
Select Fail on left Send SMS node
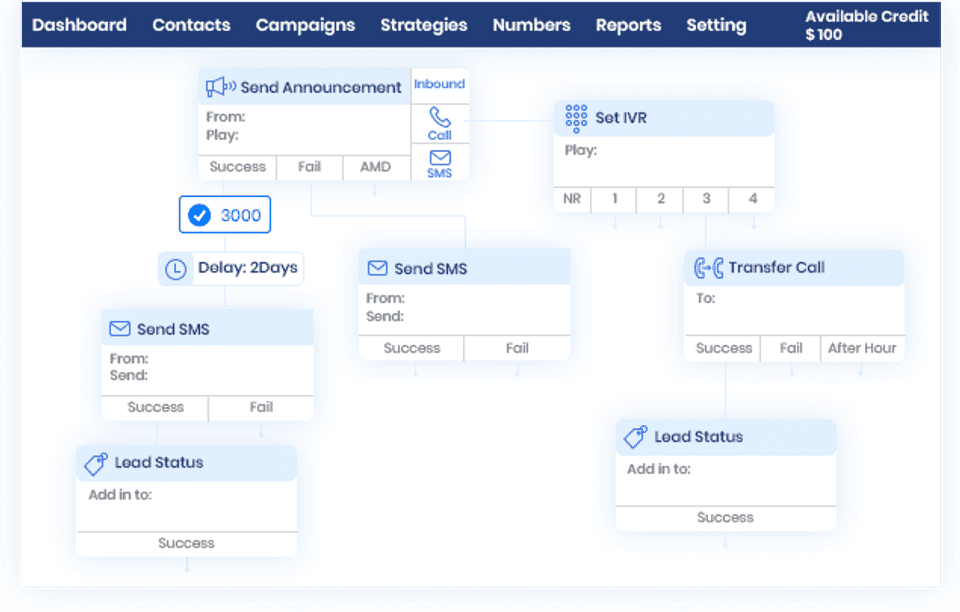coord(261,408)
